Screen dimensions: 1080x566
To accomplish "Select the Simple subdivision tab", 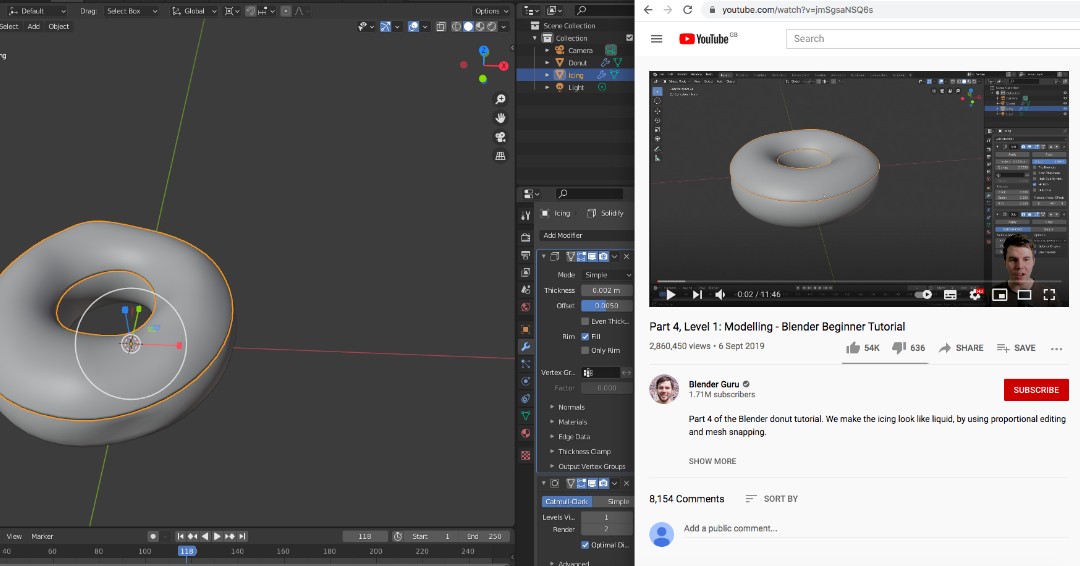I will coord(613,501).
